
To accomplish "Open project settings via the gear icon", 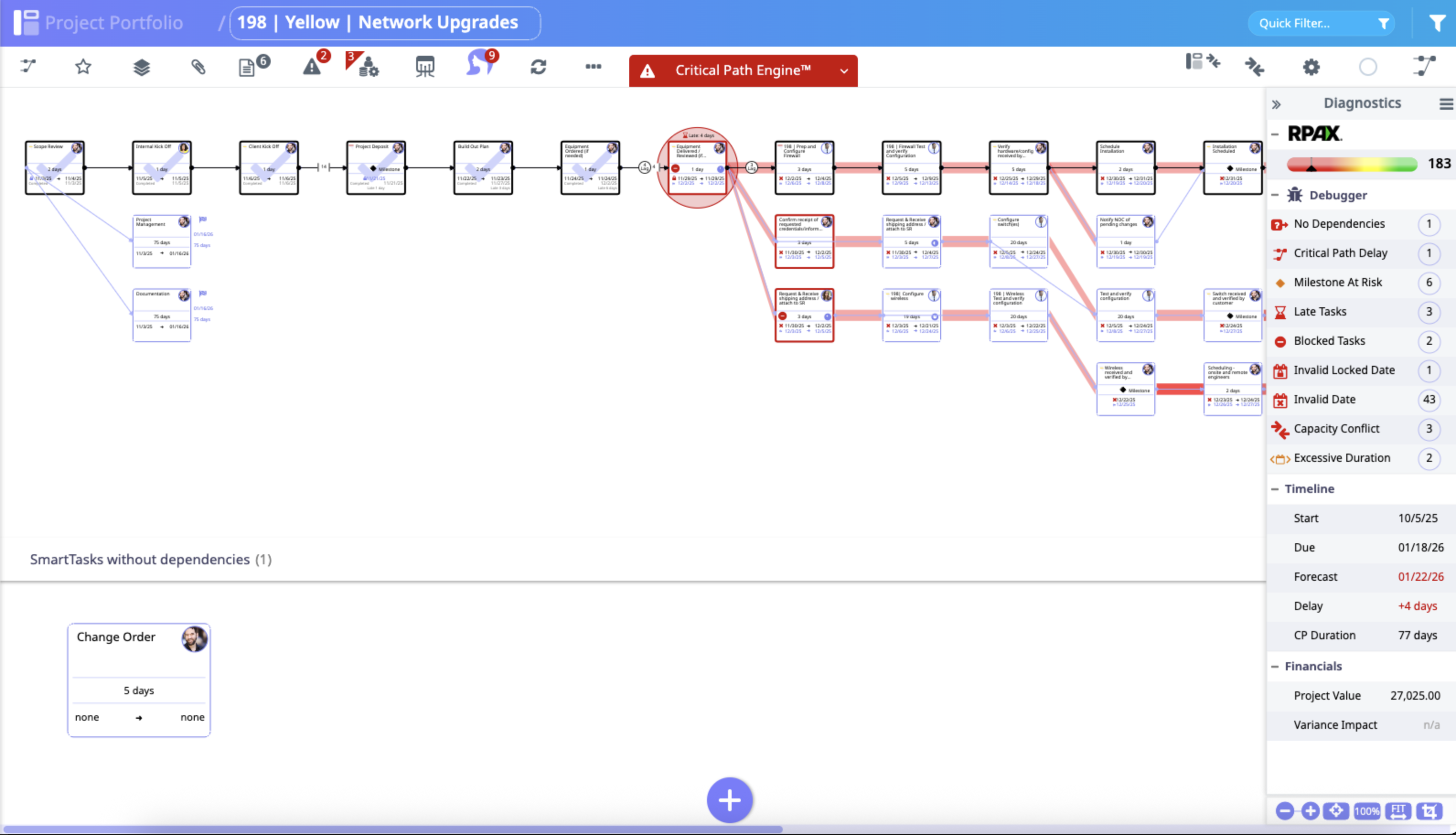I will tap(1312, 67).
